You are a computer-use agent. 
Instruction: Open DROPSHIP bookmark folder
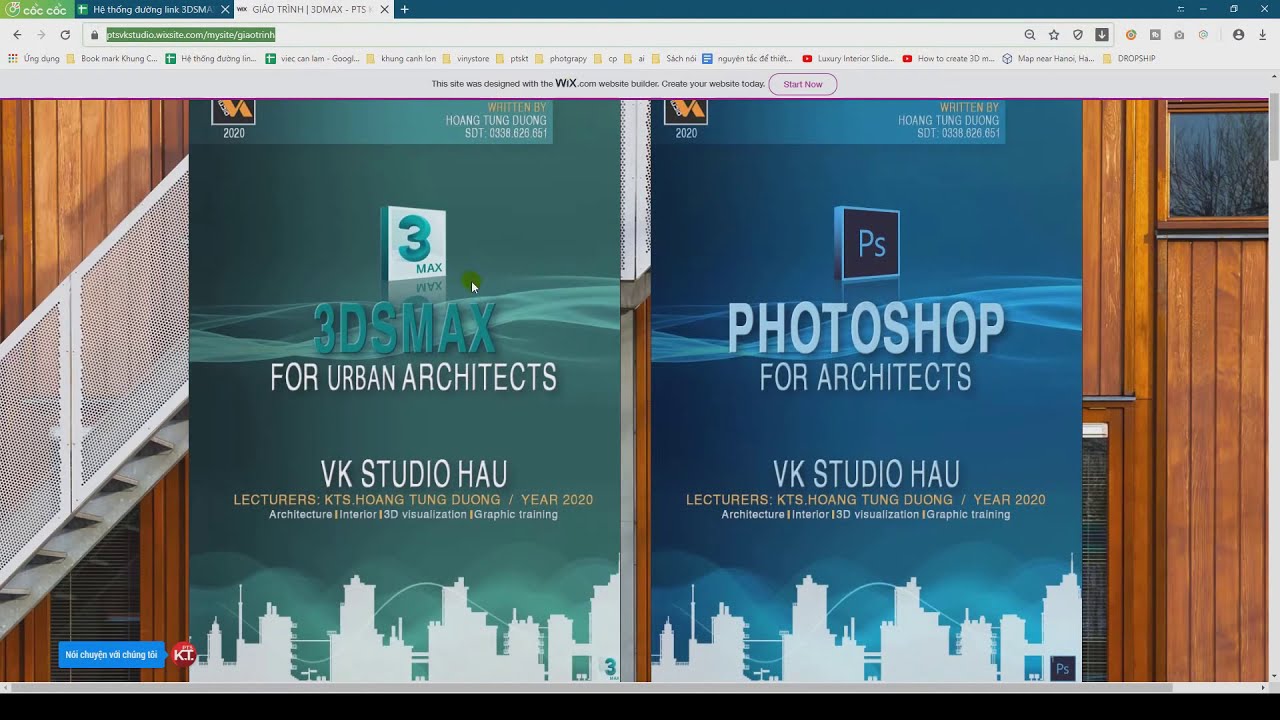coord(1129,58)
